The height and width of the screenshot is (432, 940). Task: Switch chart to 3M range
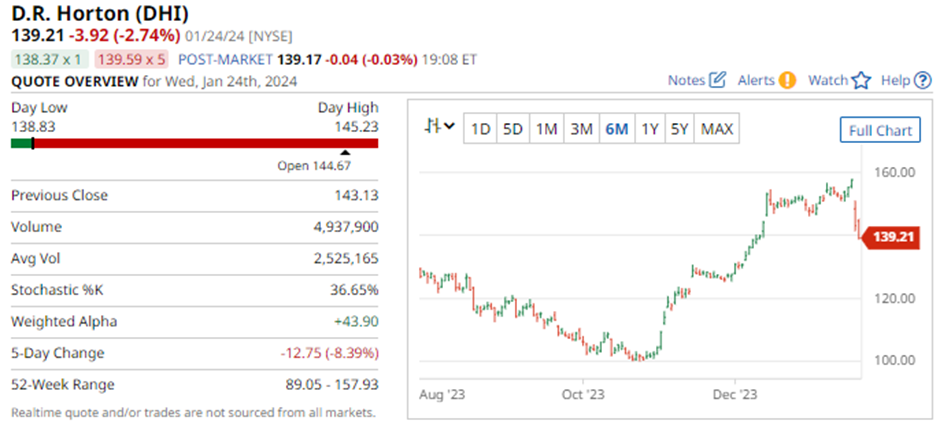pyautogui.click(x=581, y=129)
